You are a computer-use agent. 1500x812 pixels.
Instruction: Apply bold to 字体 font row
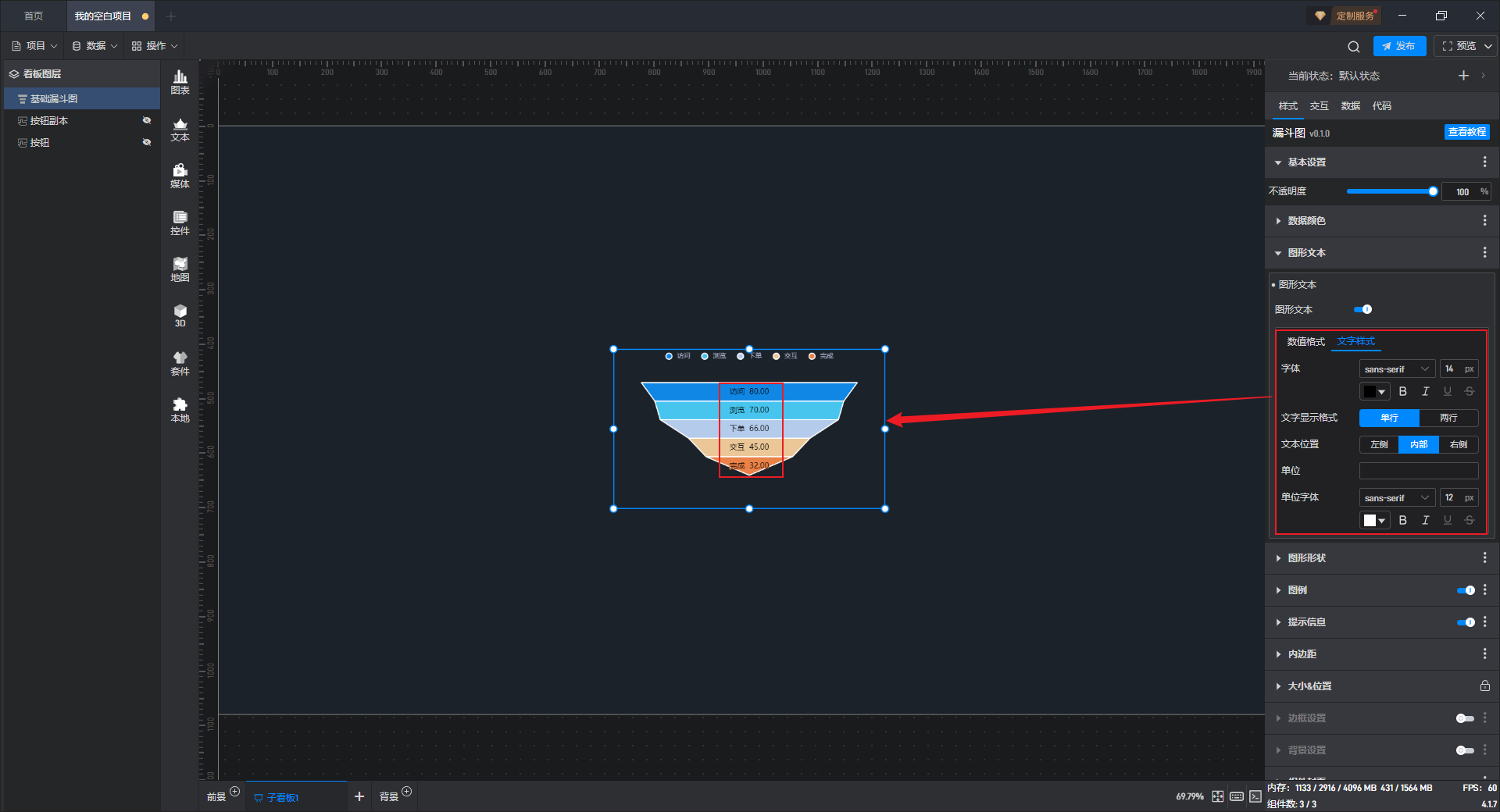1403,391
